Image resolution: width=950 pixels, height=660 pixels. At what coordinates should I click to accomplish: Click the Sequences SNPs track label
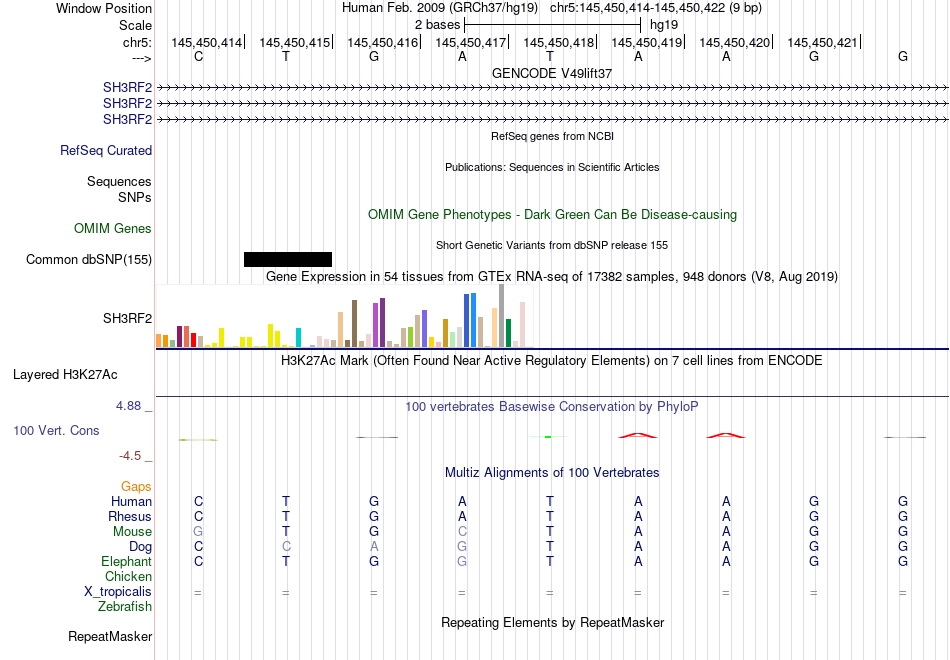click(x=119, y=189)
